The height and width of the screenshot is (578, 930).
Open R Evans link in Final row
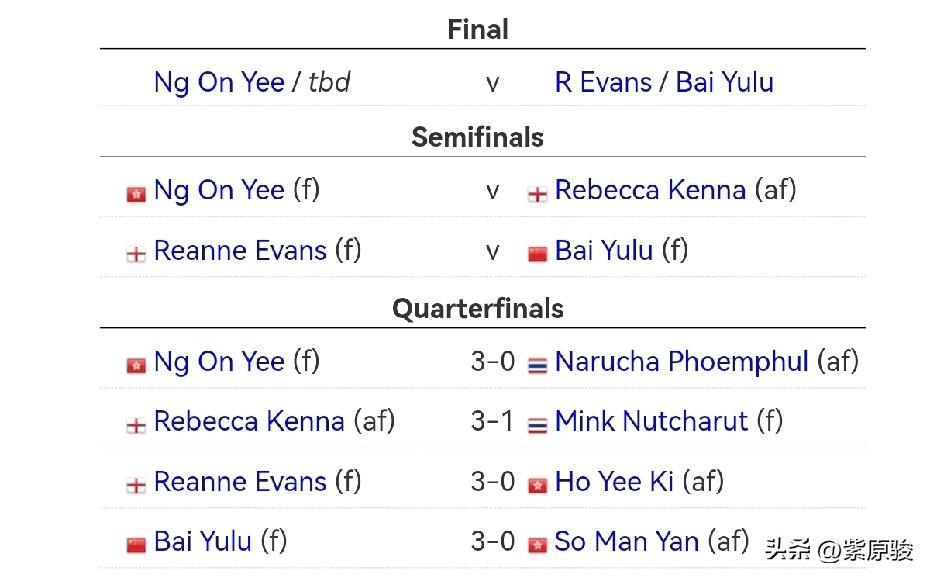tap(603, 82)
